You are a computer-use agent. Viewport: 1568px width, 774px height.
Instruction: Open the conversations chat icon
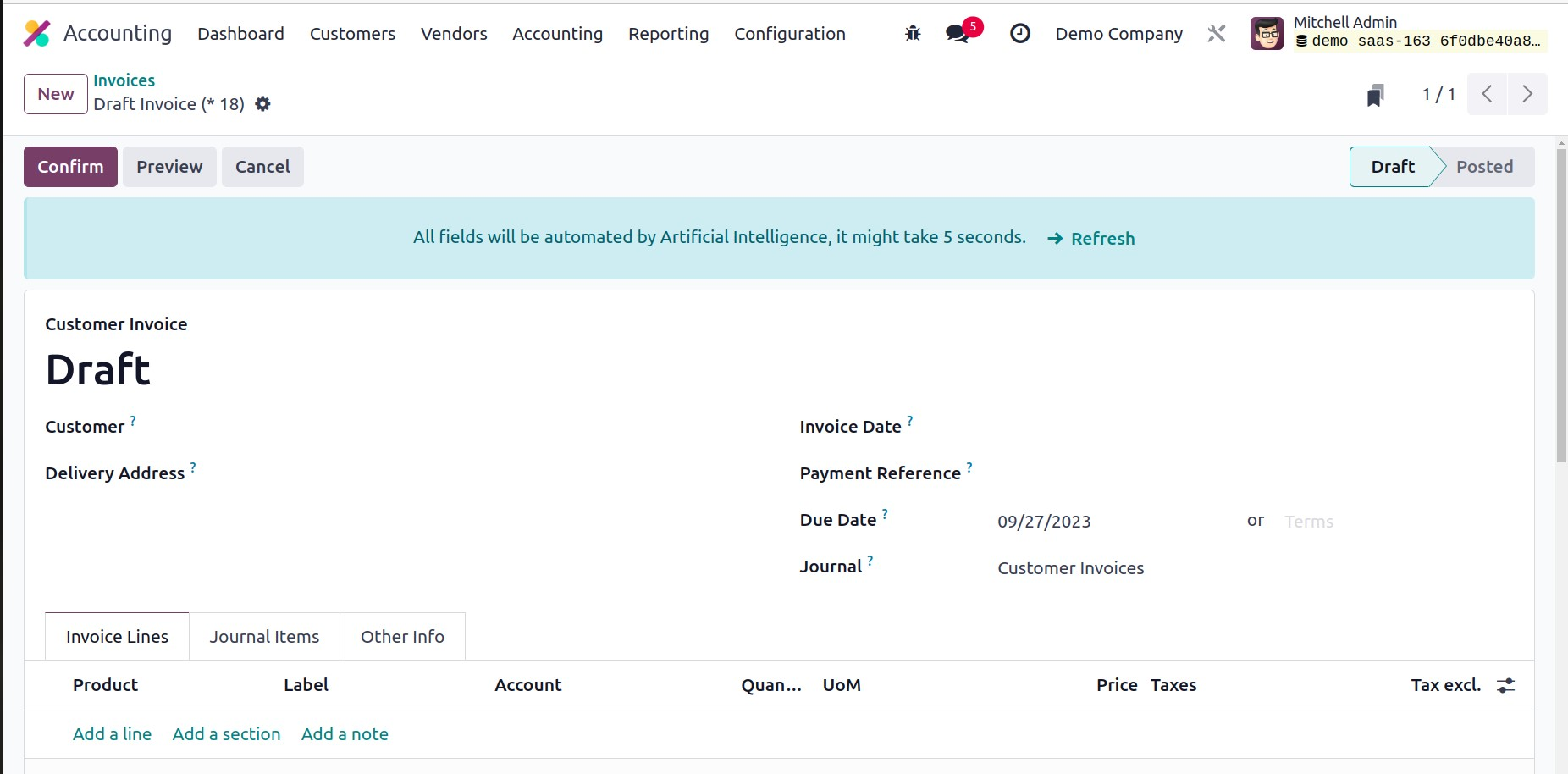[958, 34]
